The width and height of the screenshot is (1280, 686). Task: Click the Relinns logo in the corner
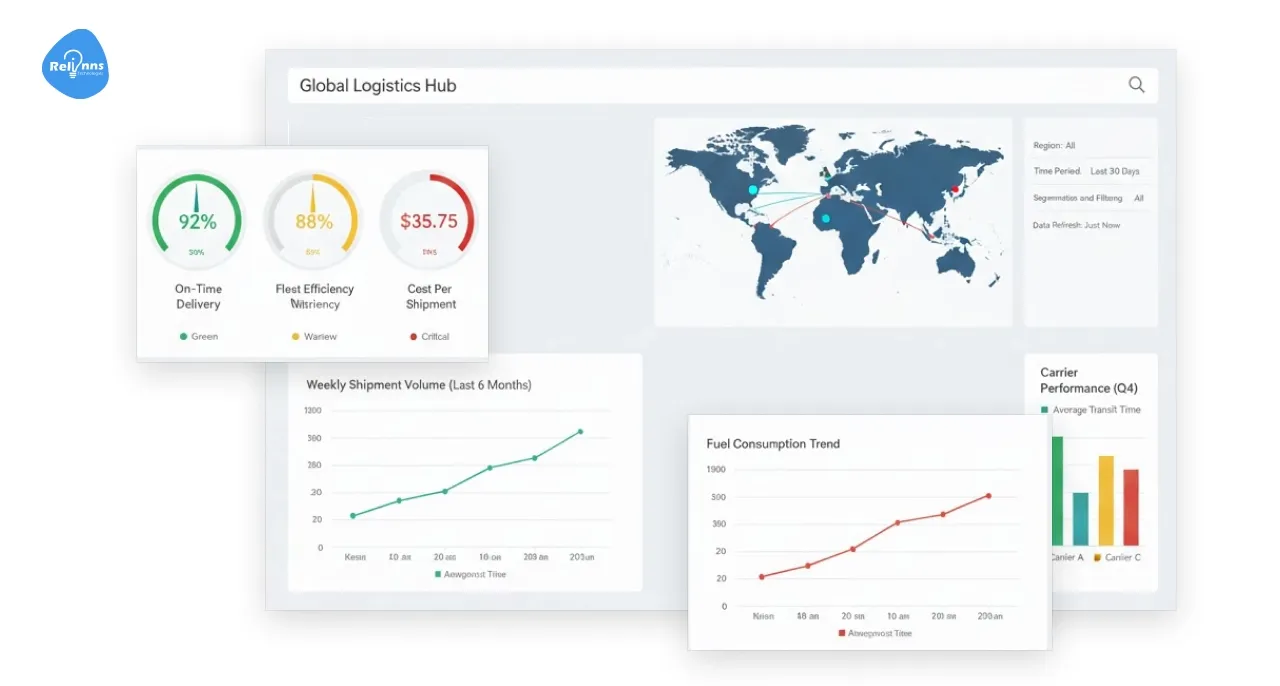pyautogui.click(x=75, y=62)
